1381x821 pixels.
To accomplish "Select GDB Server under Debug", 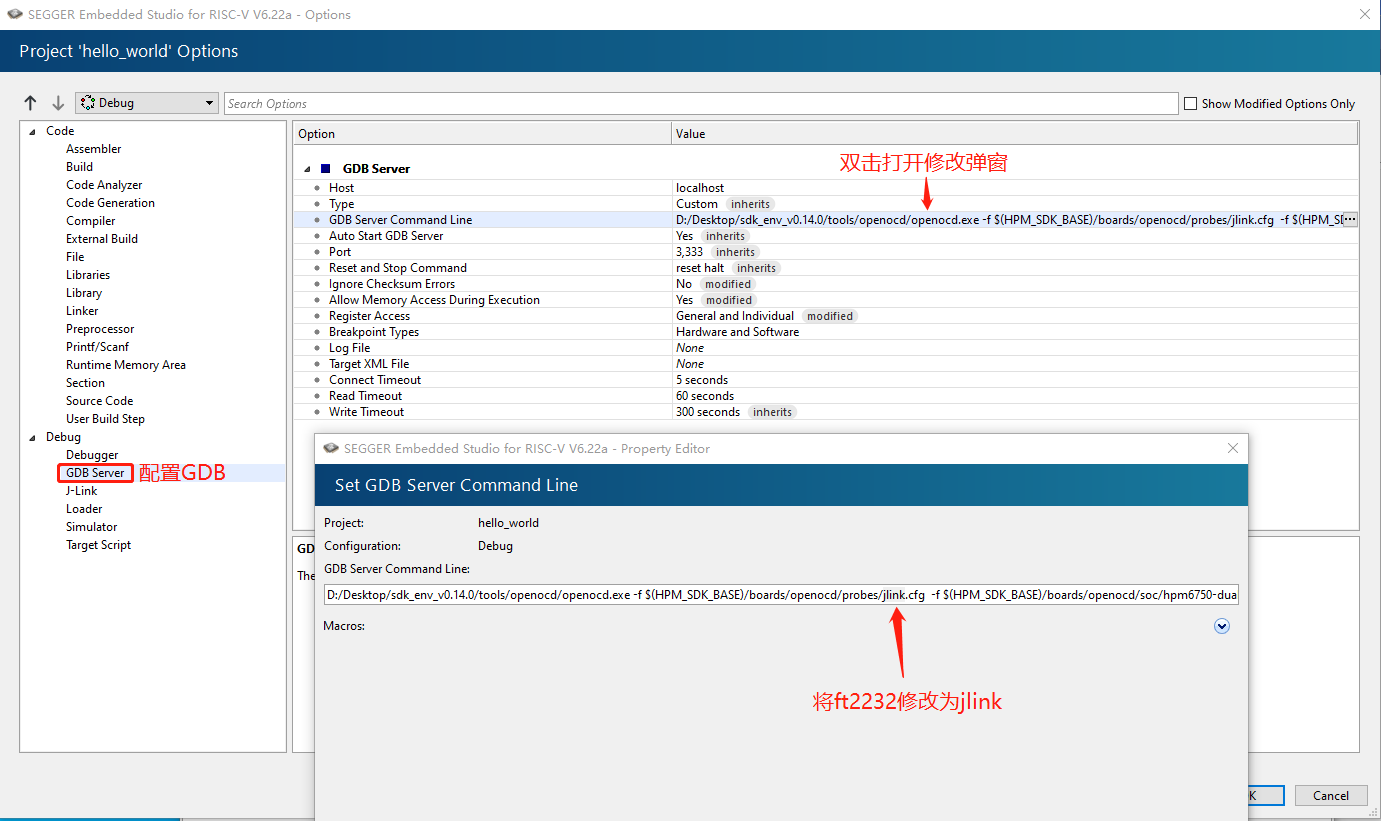I will (95, 473).
